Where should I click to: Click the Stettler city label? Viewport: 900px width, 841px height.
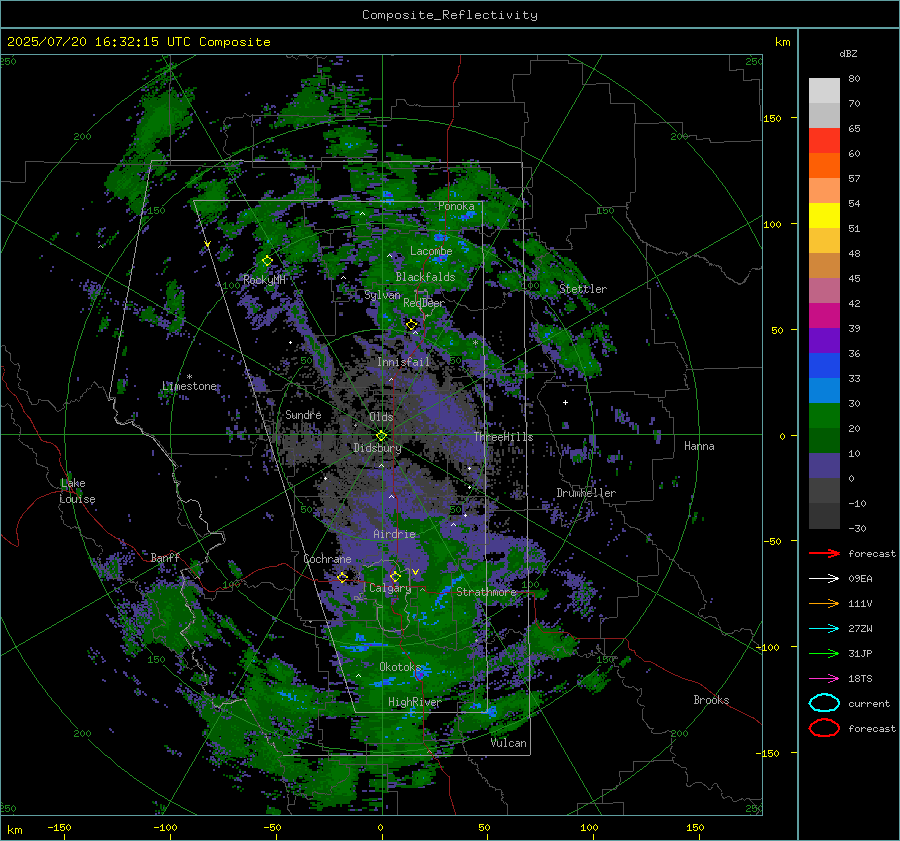point(583,289)
